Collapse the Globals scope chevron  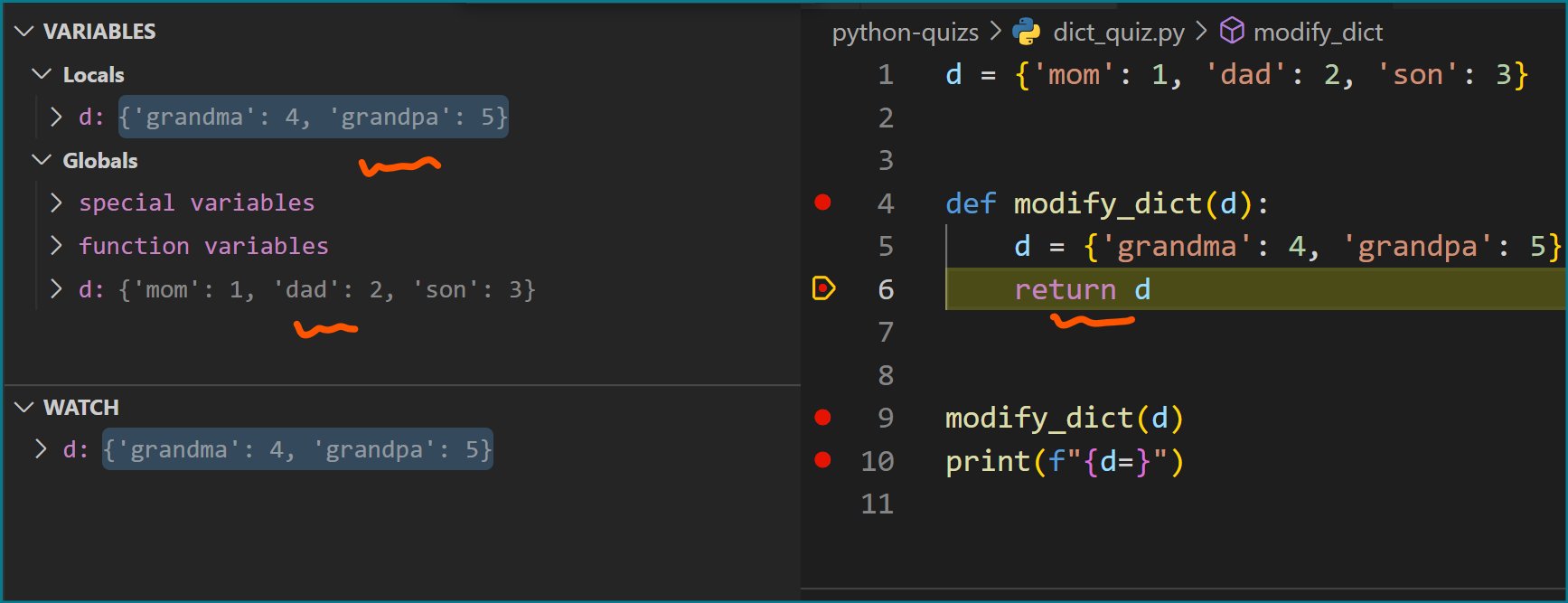pos(42,160)
